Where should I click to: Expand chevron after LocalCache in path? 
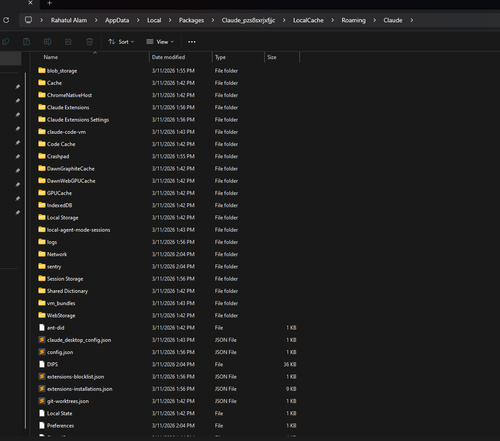(x=332, y=20)
